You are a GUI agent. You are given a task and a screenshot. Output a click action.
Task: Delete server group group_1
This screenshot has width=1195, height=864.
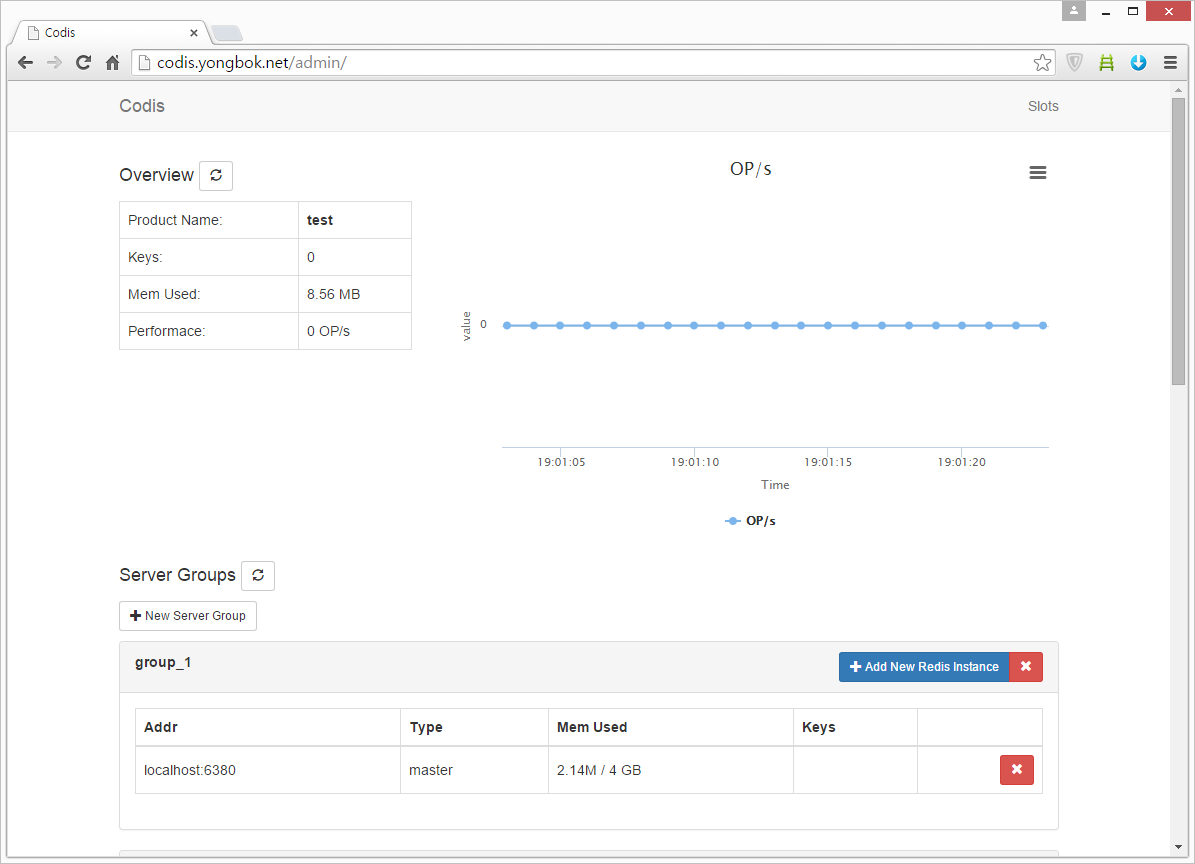click(1026, 667)
